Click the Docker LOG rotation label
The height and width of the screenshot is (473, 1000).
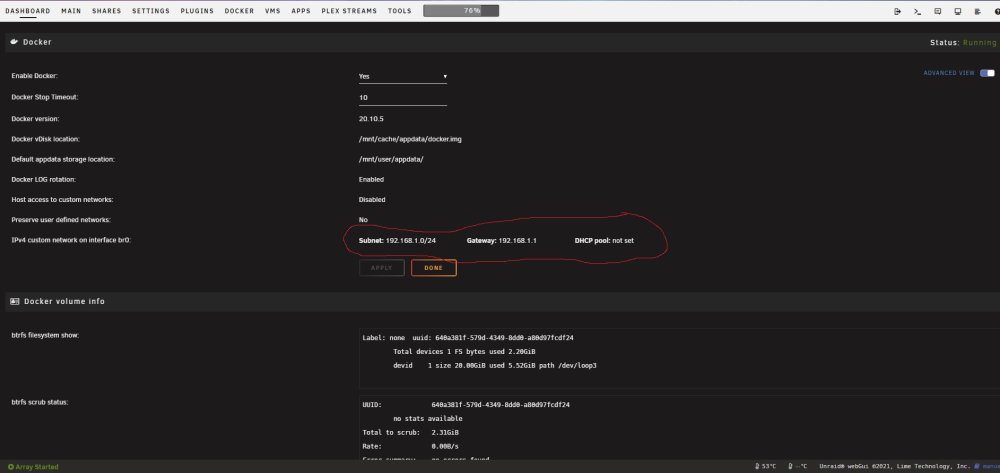43,180
